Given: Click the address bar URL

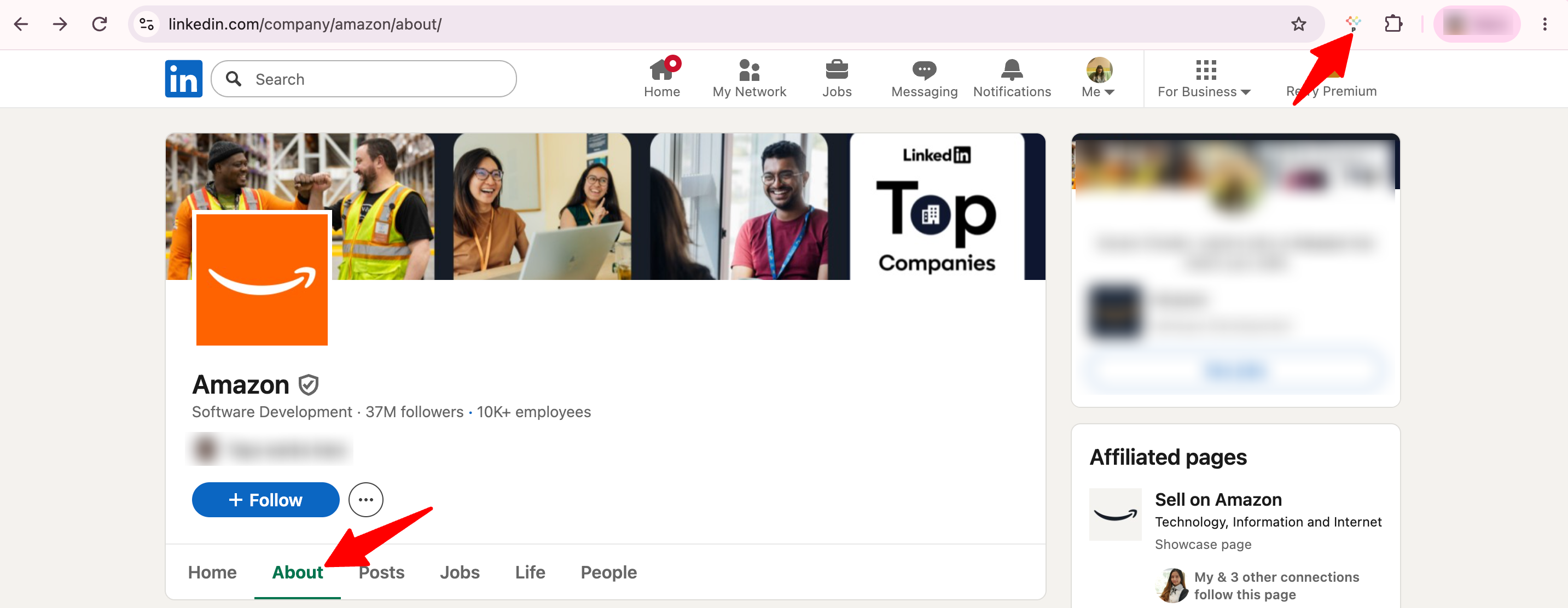Looking at the screenshot, I should [305, 25].
